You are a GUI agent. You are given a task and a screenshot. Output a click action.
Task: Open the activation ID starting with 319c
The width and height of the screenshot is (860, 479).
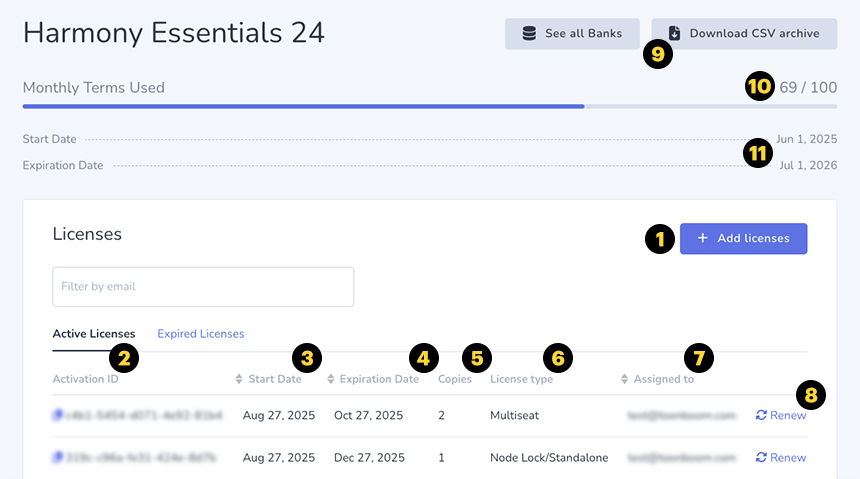[144, 458]
